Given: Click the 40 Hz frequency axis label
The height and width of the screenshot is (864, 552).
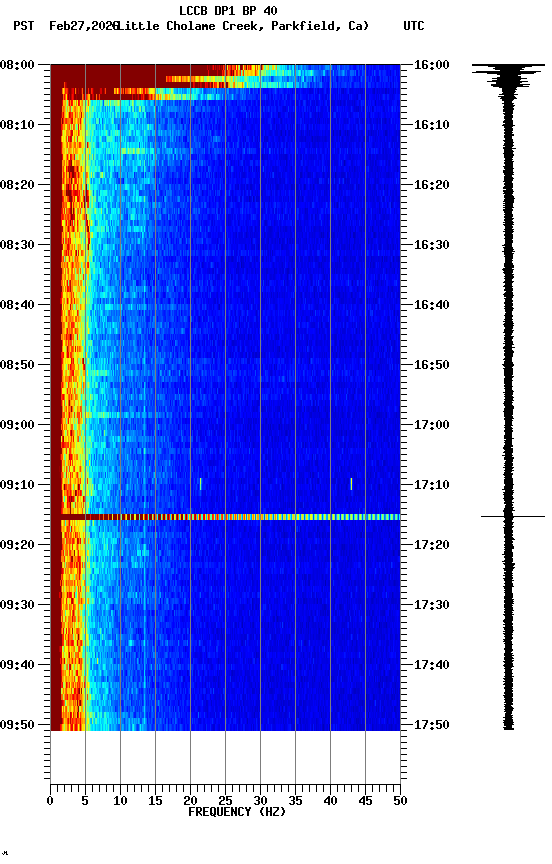Looking at the screenshot, I should (x=330, y=801).
